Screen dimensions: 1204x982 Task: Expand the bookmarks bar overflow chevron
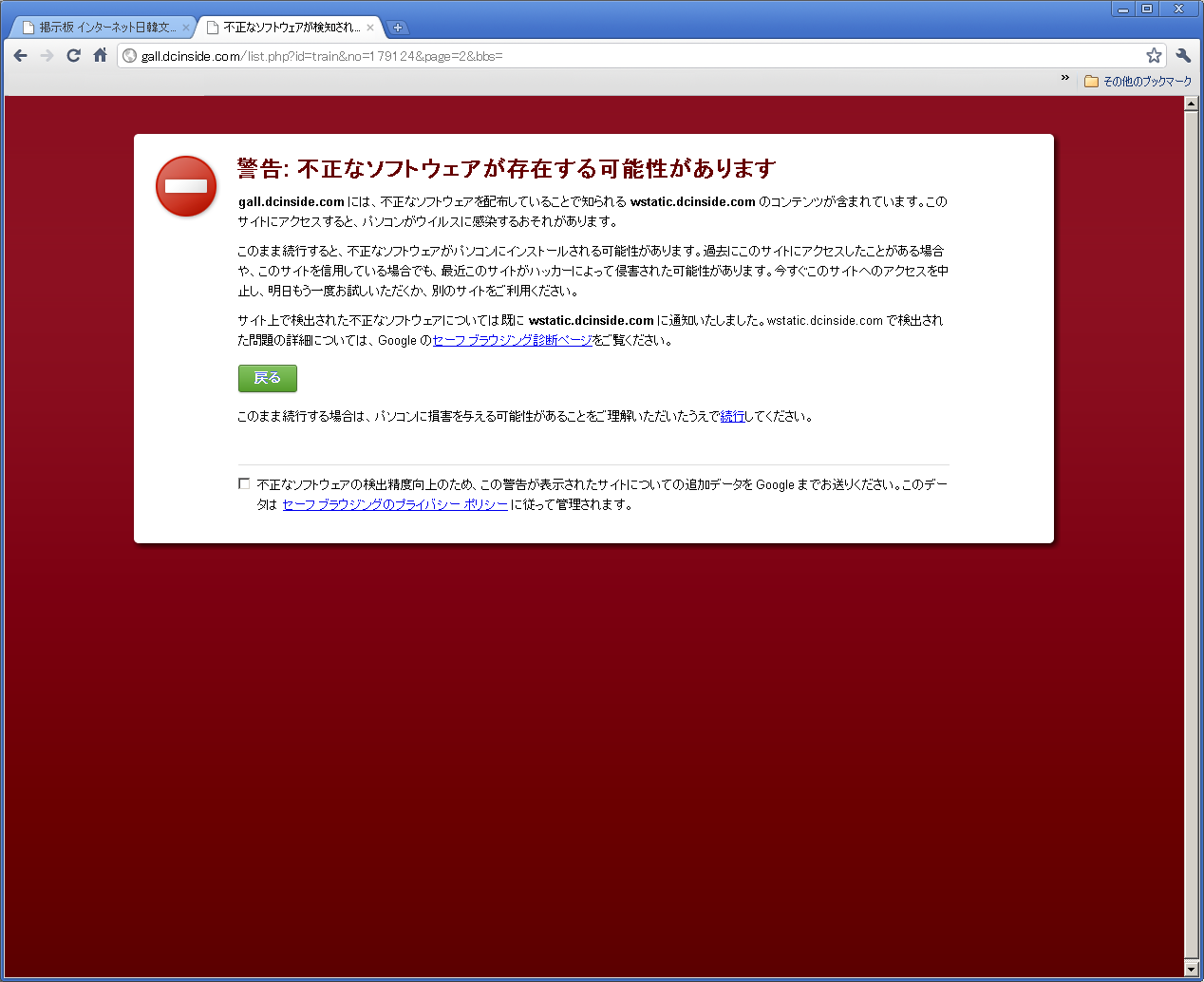1065,79
